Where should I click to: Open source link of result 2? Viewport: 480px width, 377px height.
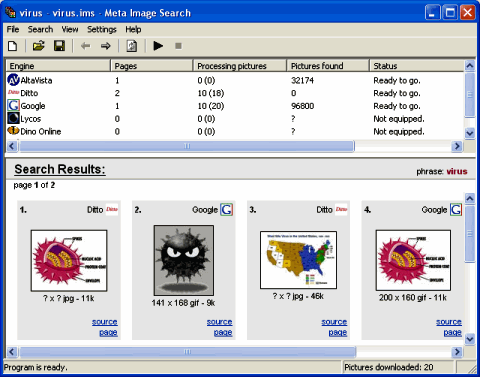pyautogui.click(x=219, y=322)
